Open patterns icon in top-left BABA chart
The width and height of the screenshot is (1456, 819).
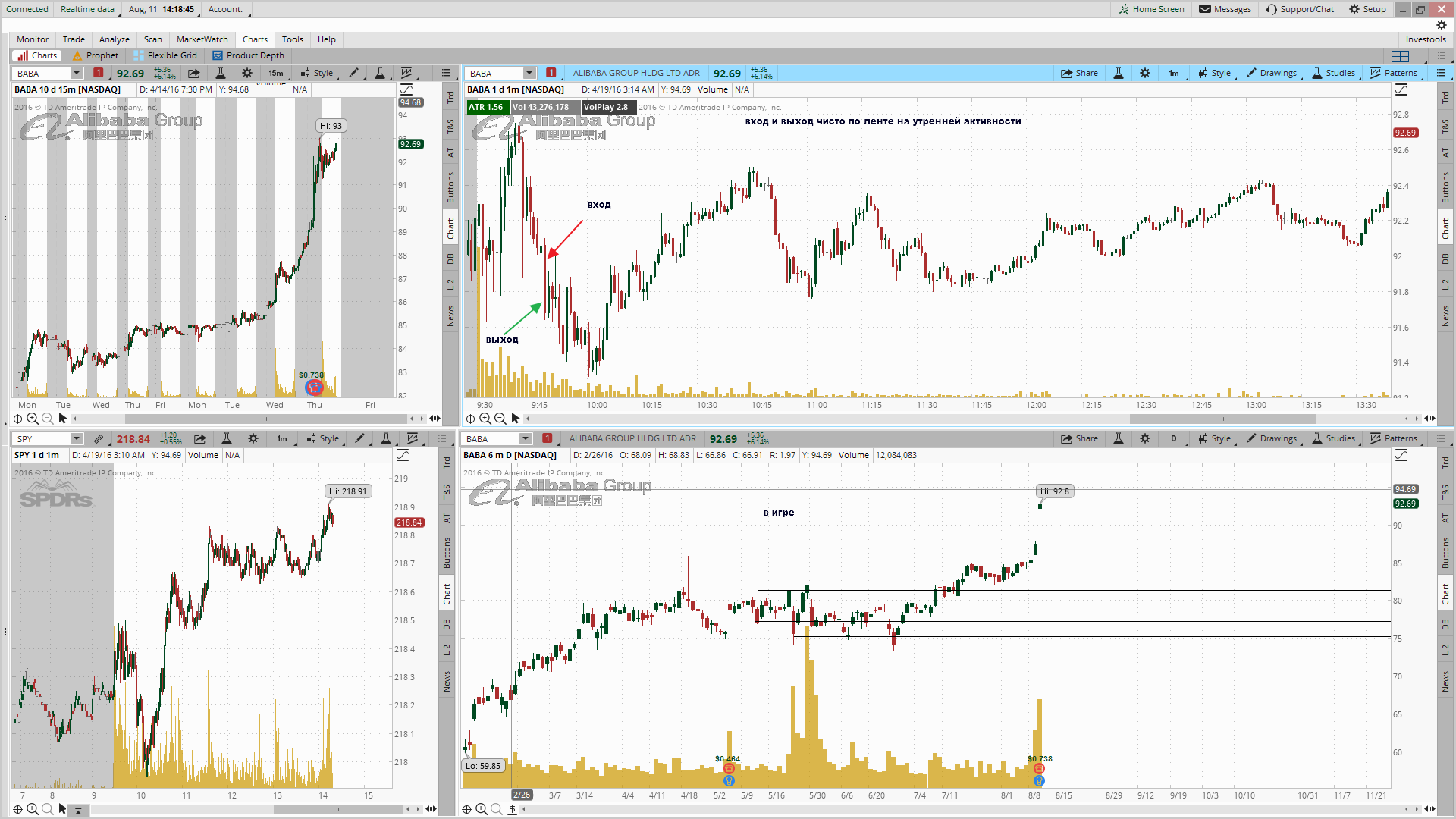pyautogui.click(x=407, y=73)
